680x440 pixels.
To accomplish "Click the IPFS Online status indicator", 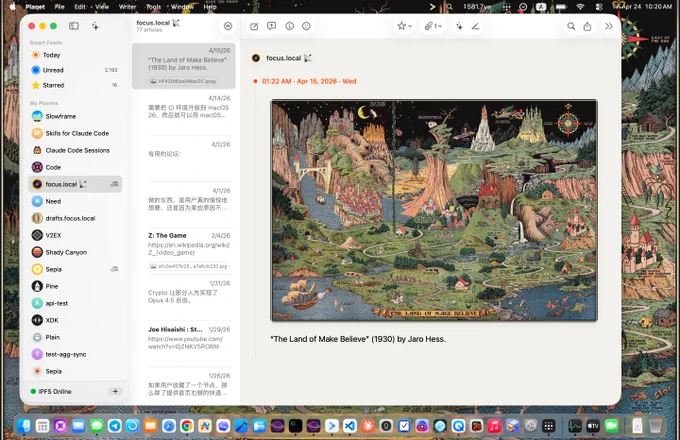I will (51, 391).
